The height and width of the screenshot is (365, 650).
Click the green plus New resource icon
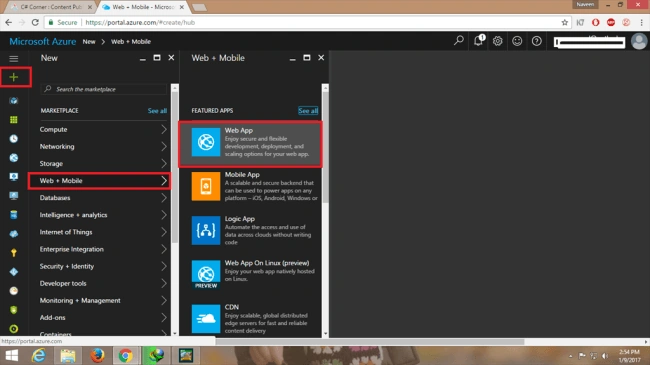tap(14, 77)
